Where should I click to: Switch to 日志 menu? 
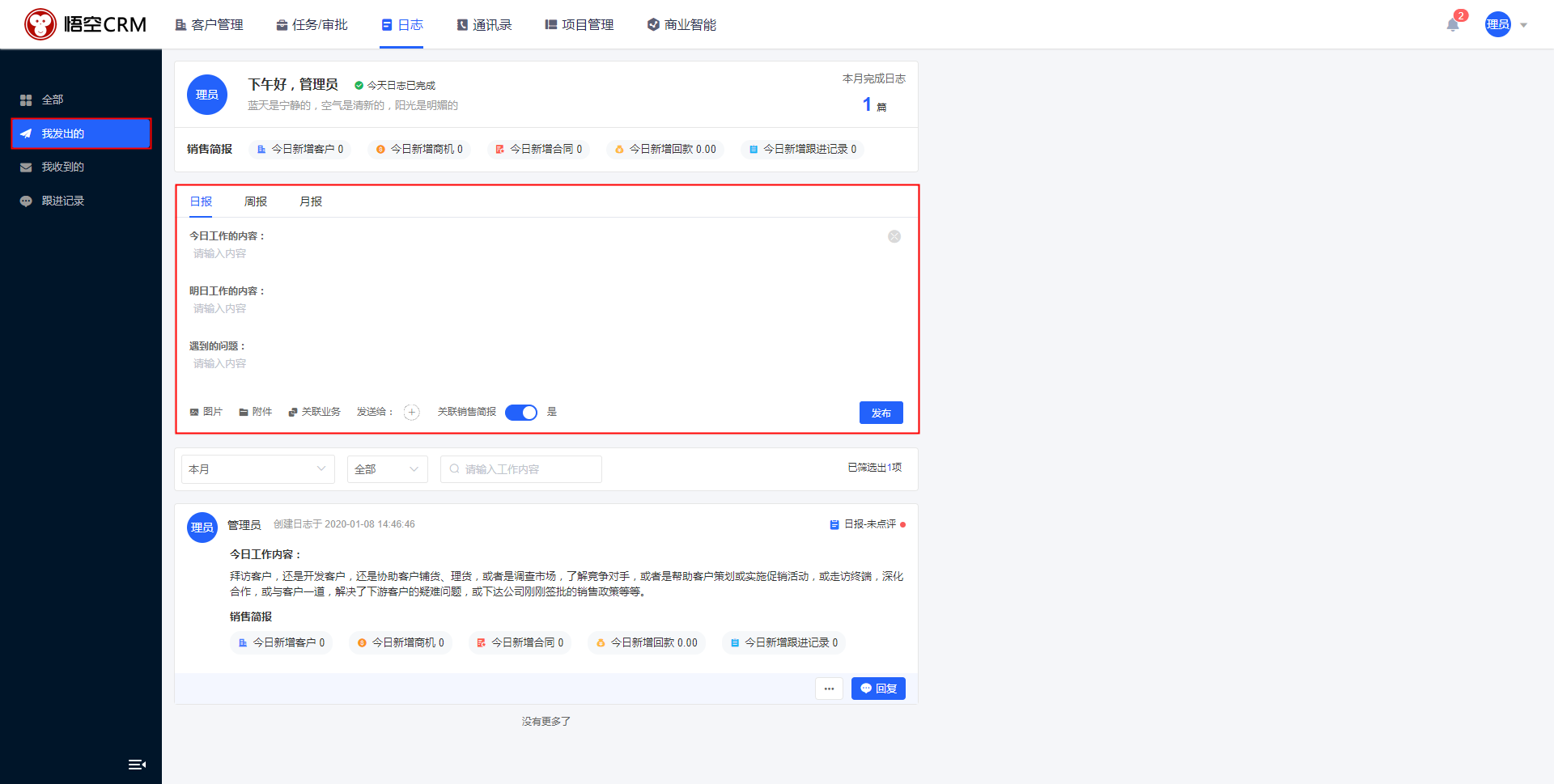pyautogui.click(x=402, y=25)
